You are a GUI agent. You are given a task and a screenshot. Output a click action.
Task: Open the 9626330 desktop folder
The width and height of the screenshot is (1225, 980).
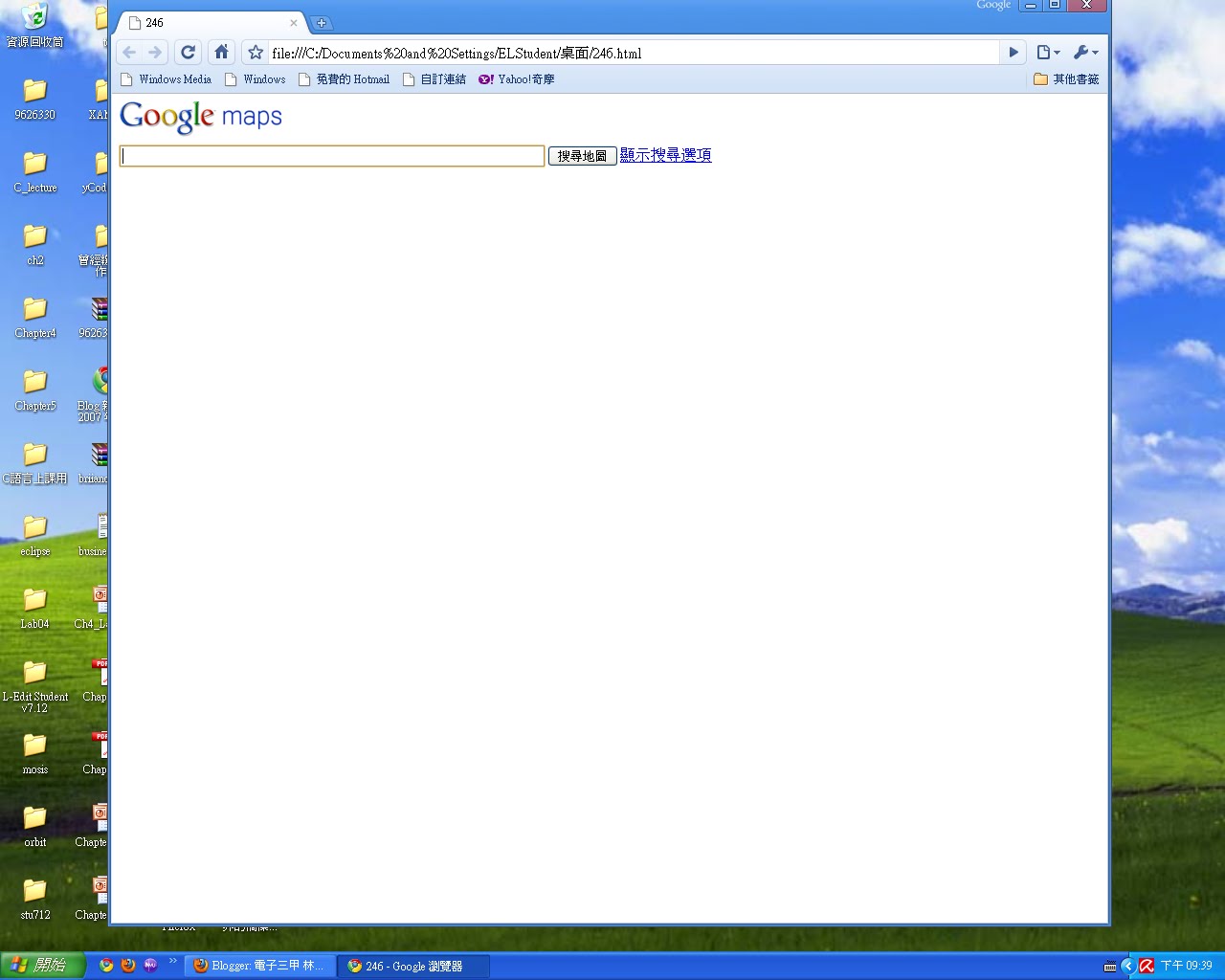point(34,99)
